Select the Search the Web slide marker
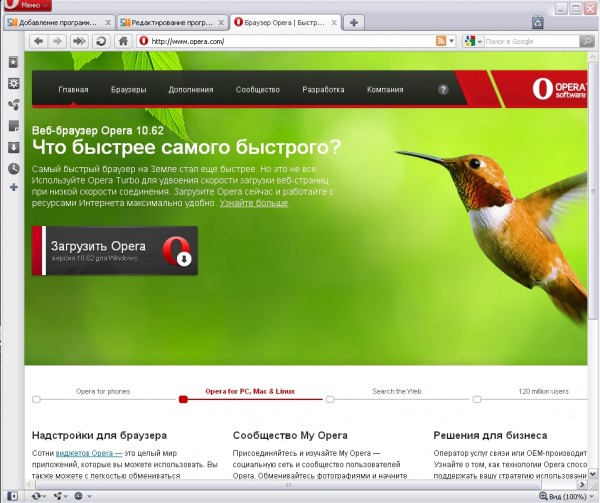 point(330,399)
